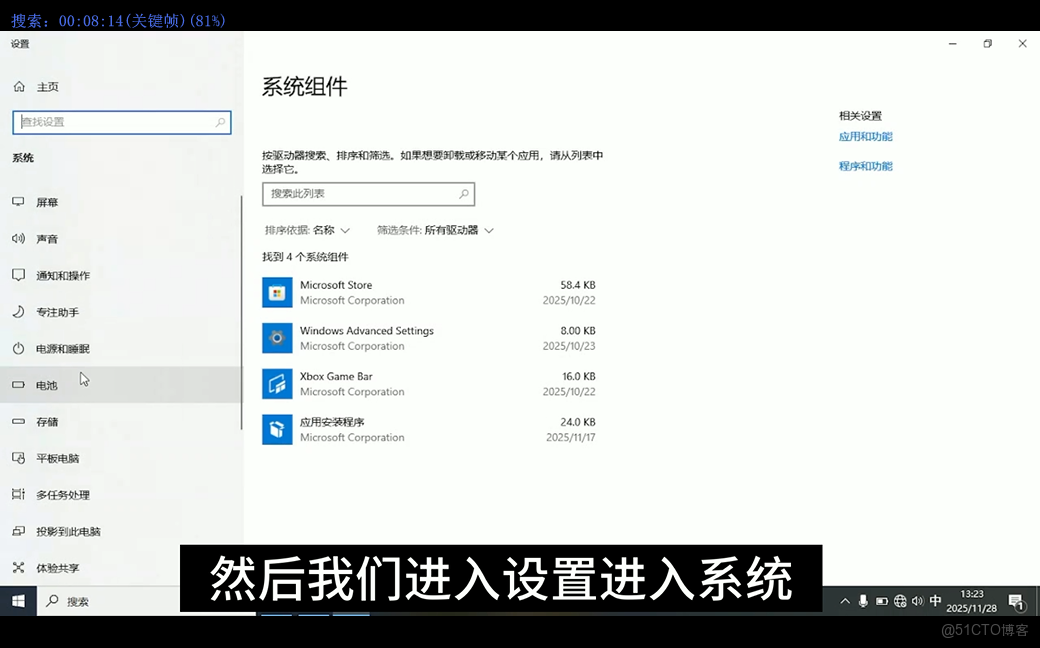Select the 声音 (Sound) sidebar icon

(22, 239)
